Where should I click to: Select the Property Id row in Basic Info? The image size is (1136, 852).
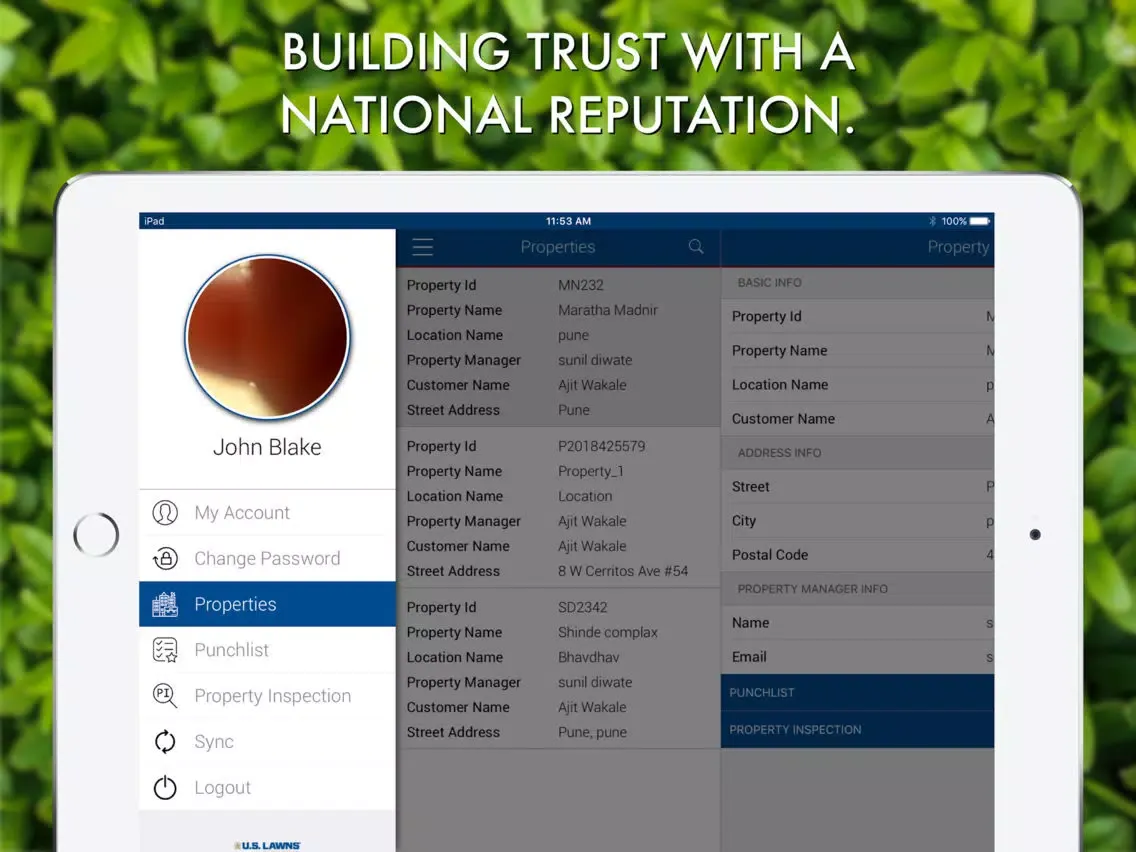857,317
